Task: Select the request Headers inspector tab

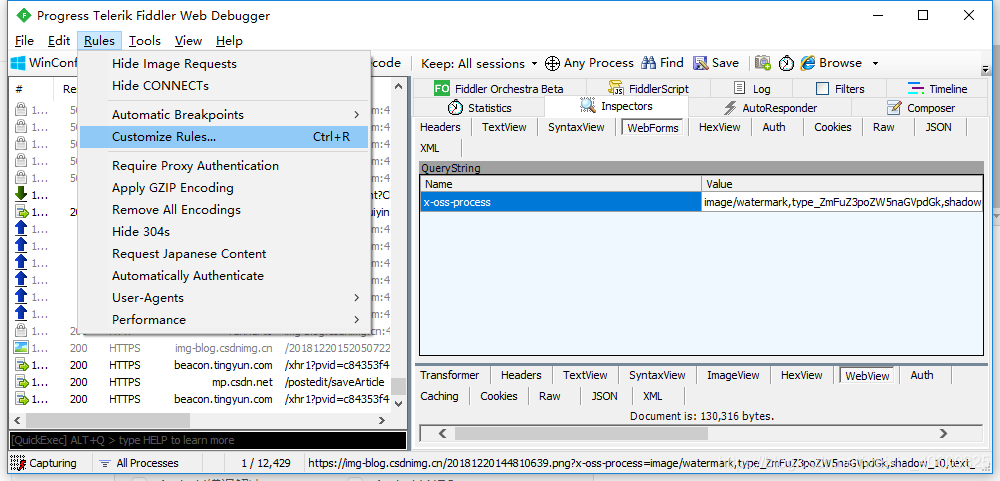Action: [x=440, y=127]
